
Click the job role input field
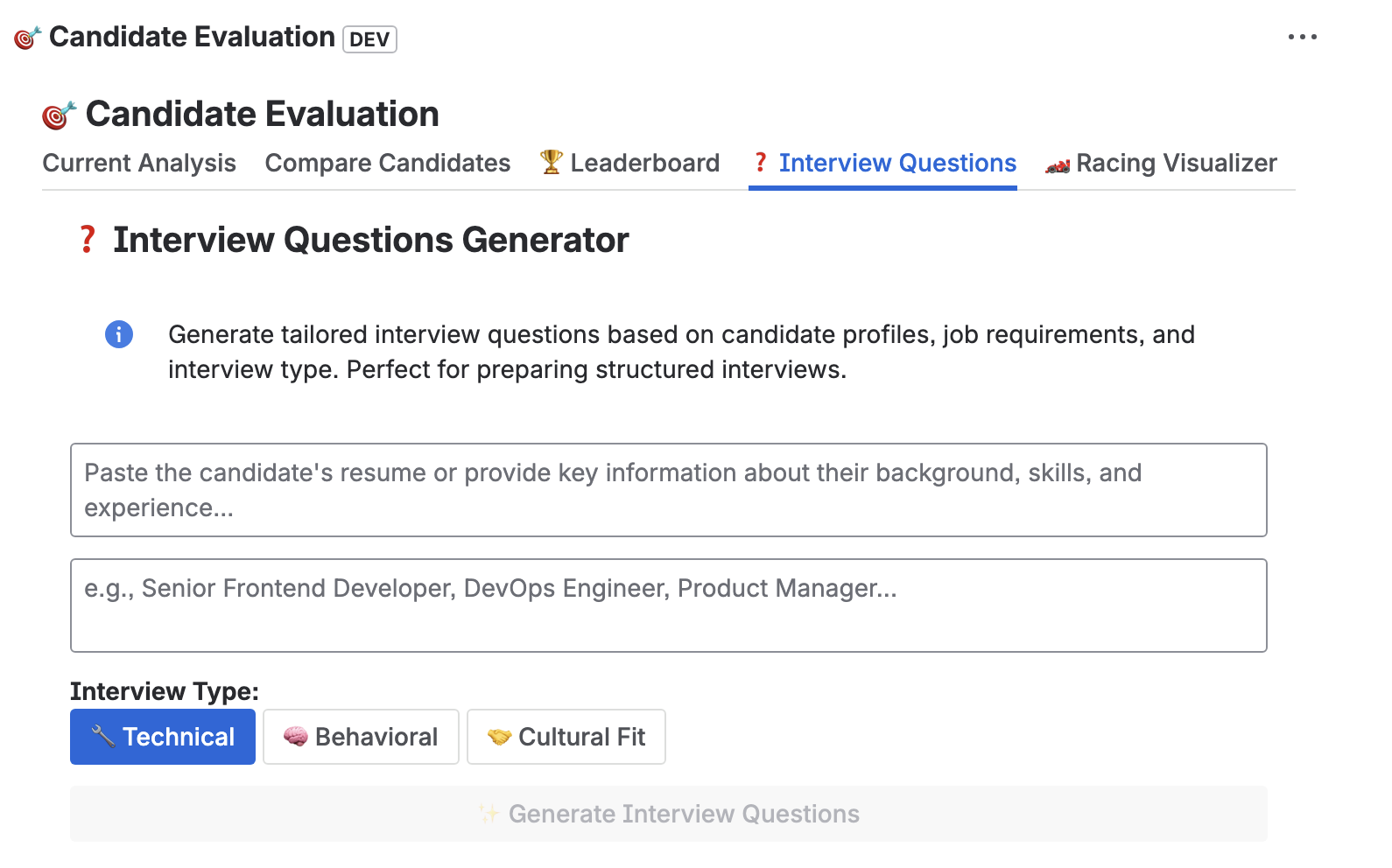tap(668, 605)
